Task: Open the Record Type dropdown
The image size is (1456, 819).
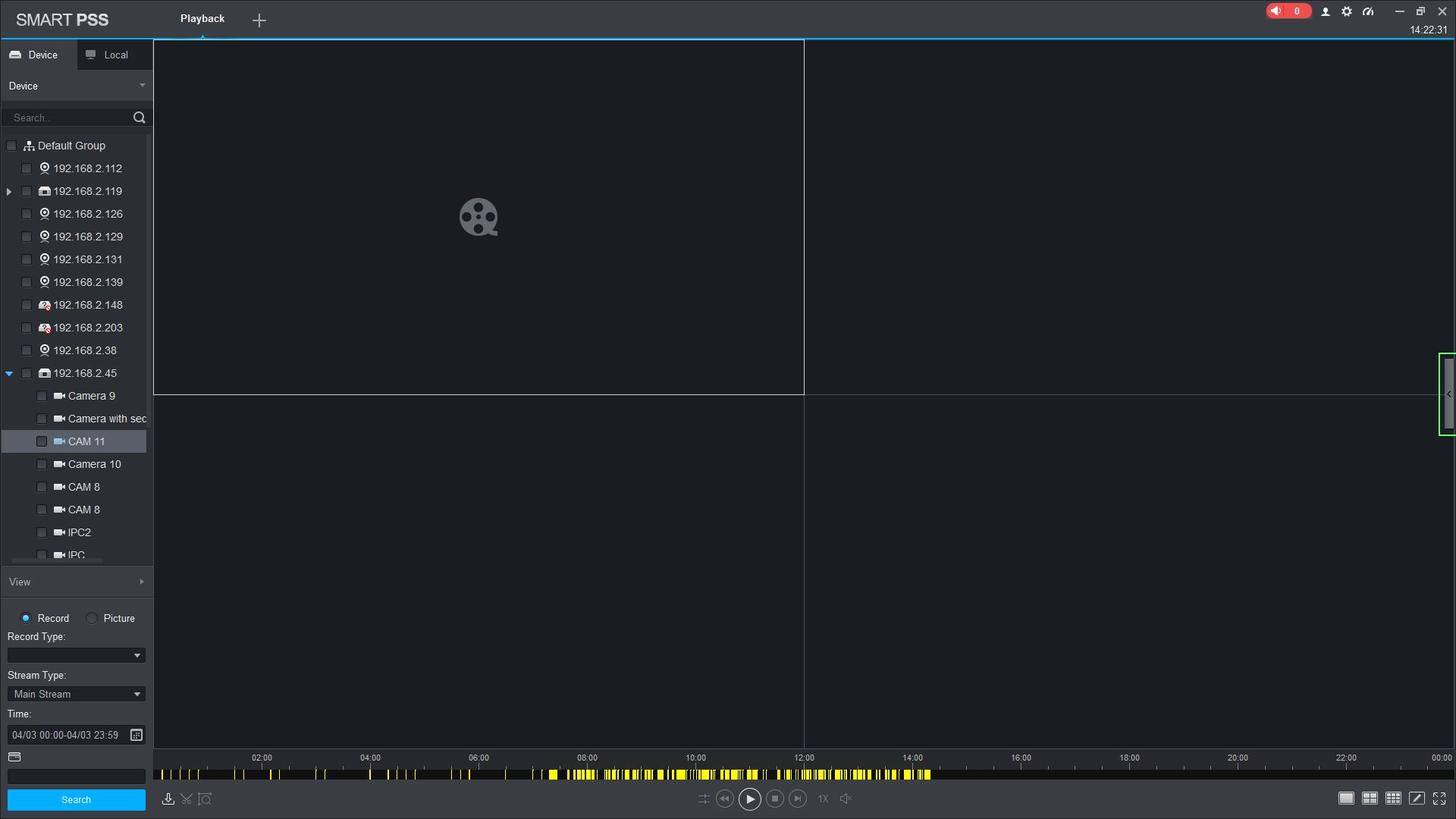Action: pyautogui.click(x=76, y=655)
